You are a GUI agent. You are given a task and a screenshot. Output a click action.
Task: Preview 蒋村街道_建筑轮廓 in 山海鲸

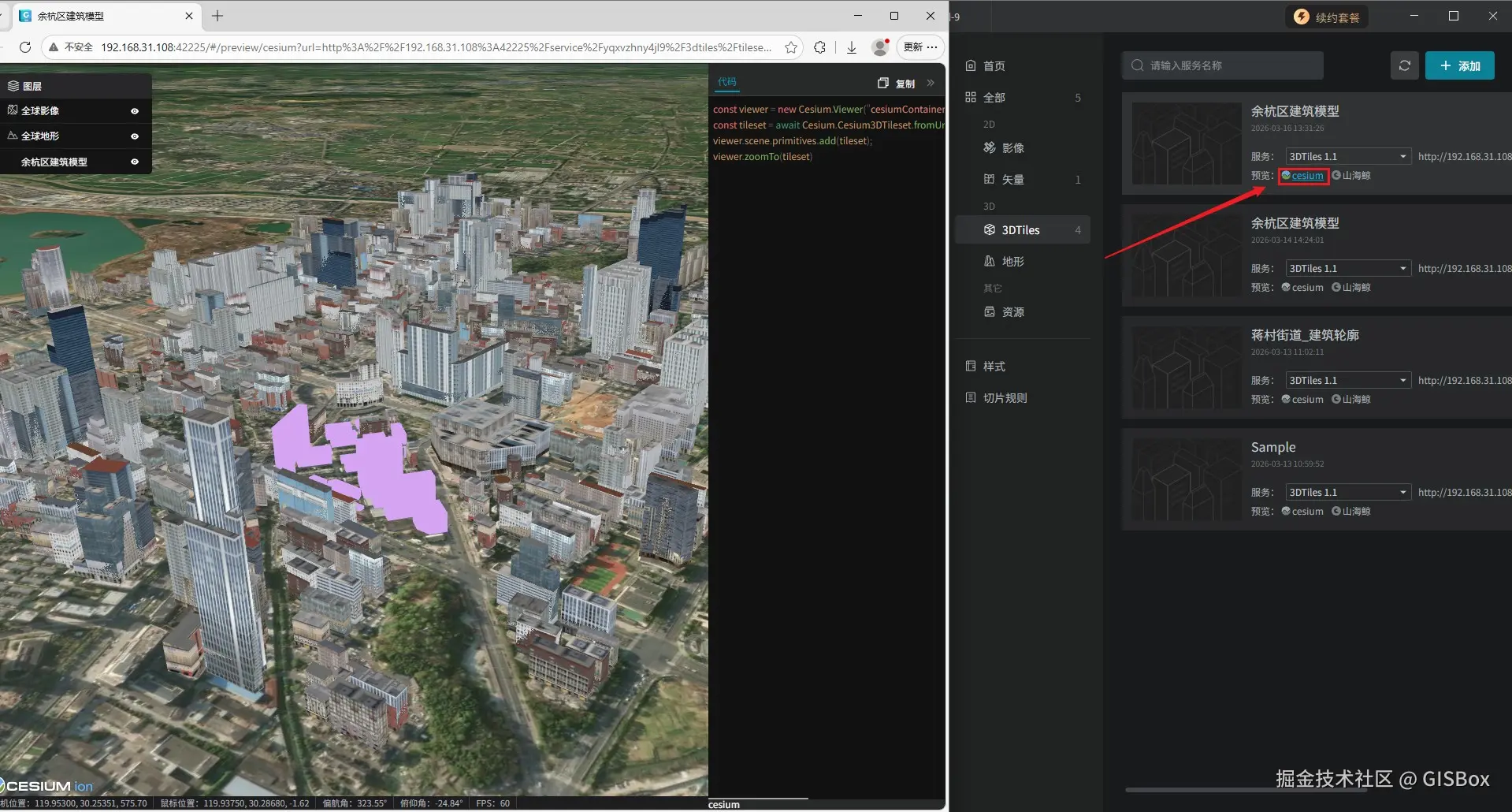tap(1351, 400)
